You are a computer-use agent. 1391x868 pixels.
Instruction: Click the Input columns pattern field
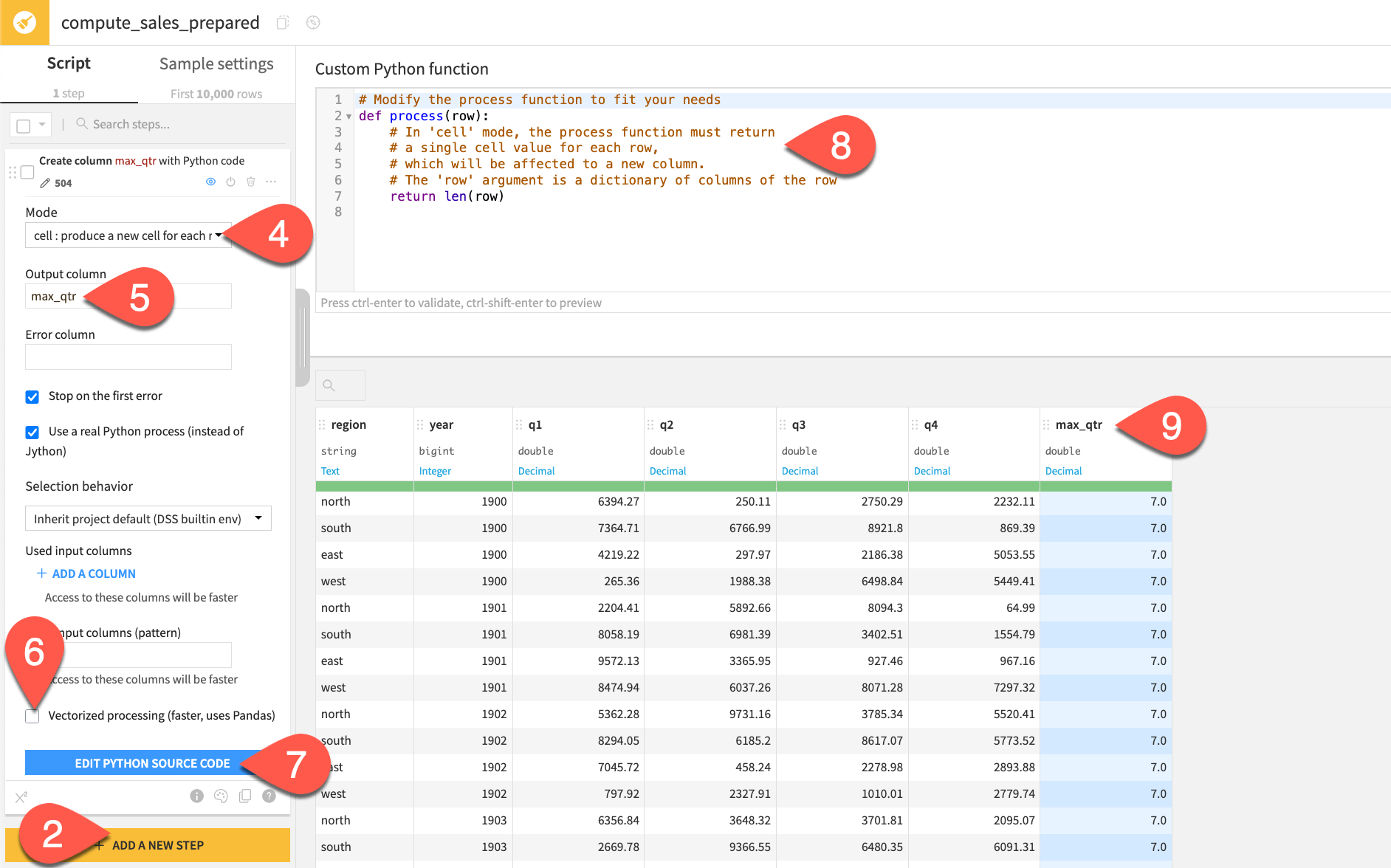(128, 655)
